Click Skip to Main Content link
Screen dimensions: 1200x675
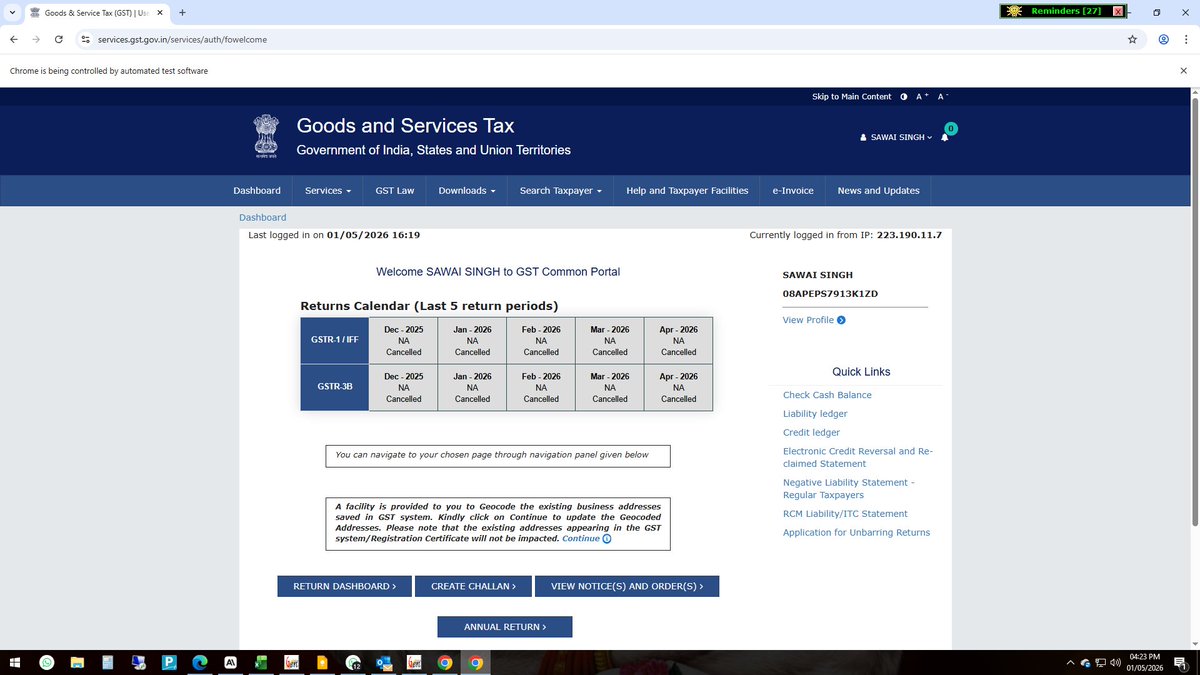pos(851,97)
